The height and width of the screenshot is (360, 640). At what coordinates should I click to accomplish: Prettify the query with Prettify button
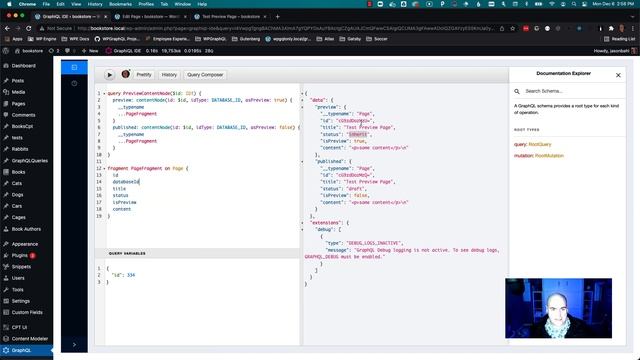tap(144, 75)
